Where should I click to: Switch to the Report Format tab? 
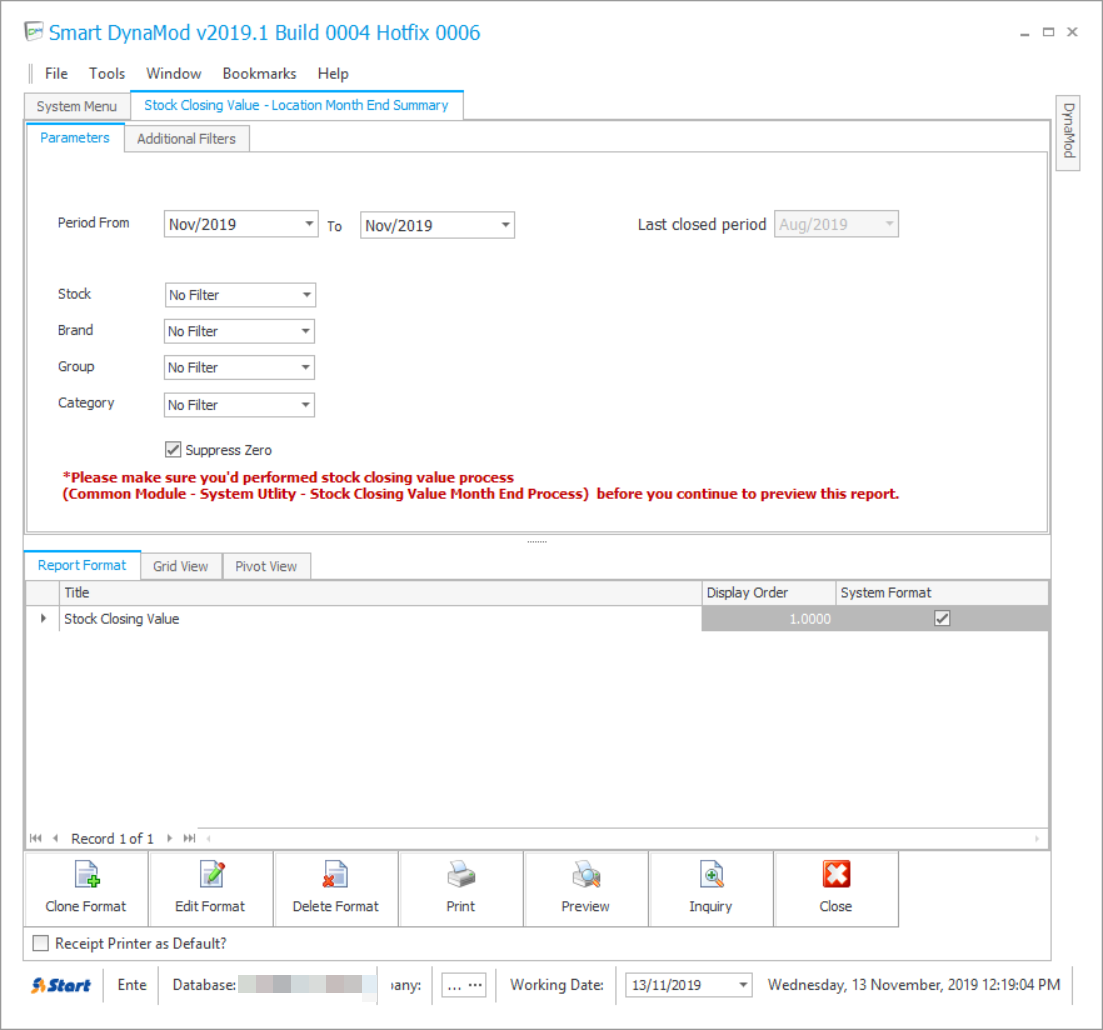tap(82, 565)
